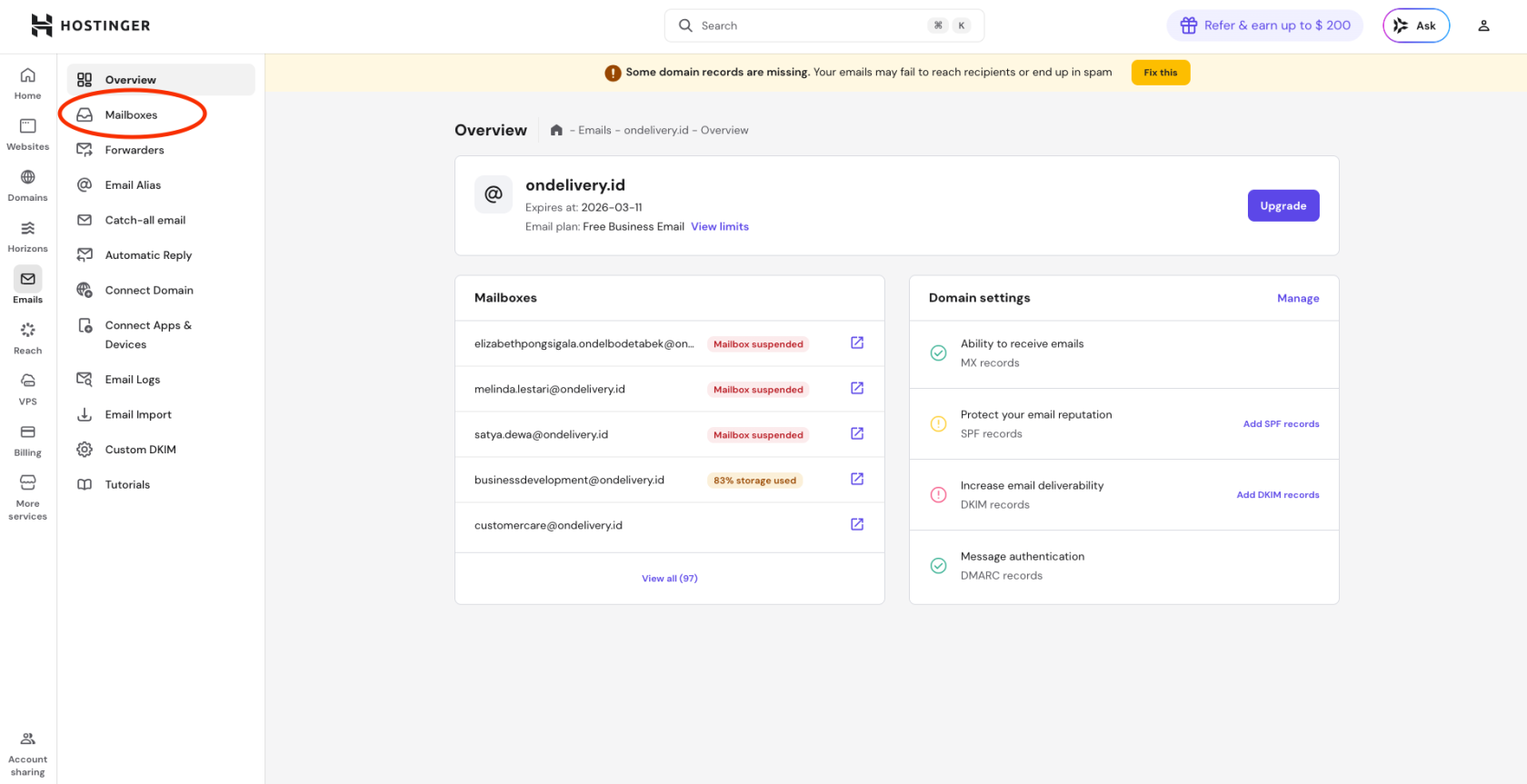Click the user profile icon
Viewport: 1527px width, 784px height.
[1483, 25]
